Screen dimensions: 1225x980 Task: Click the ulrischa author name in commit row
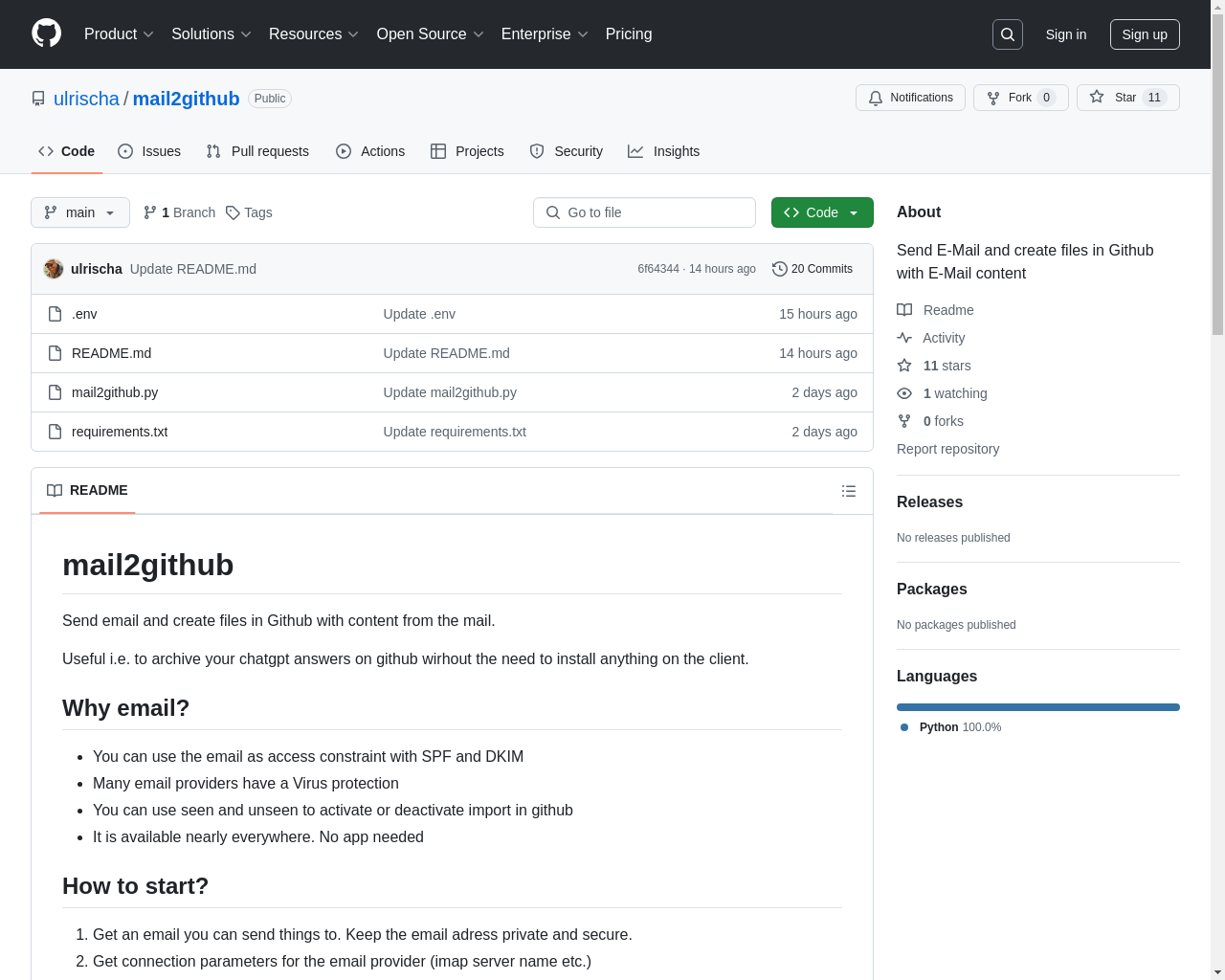click(x=97, y=269)
